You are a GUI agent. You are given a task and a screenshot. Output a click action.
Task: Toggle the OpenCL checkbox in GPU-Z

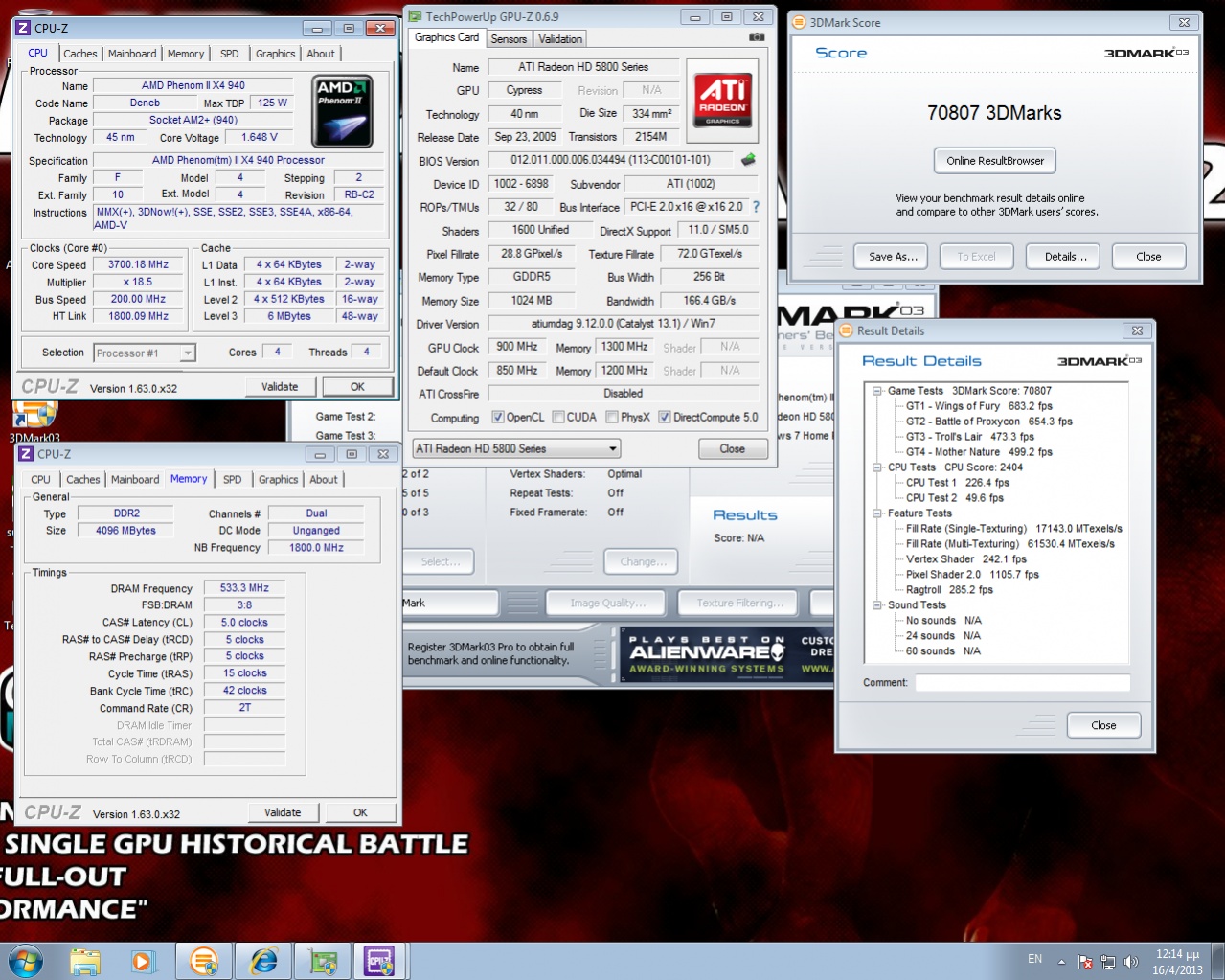tap(497, 417)
